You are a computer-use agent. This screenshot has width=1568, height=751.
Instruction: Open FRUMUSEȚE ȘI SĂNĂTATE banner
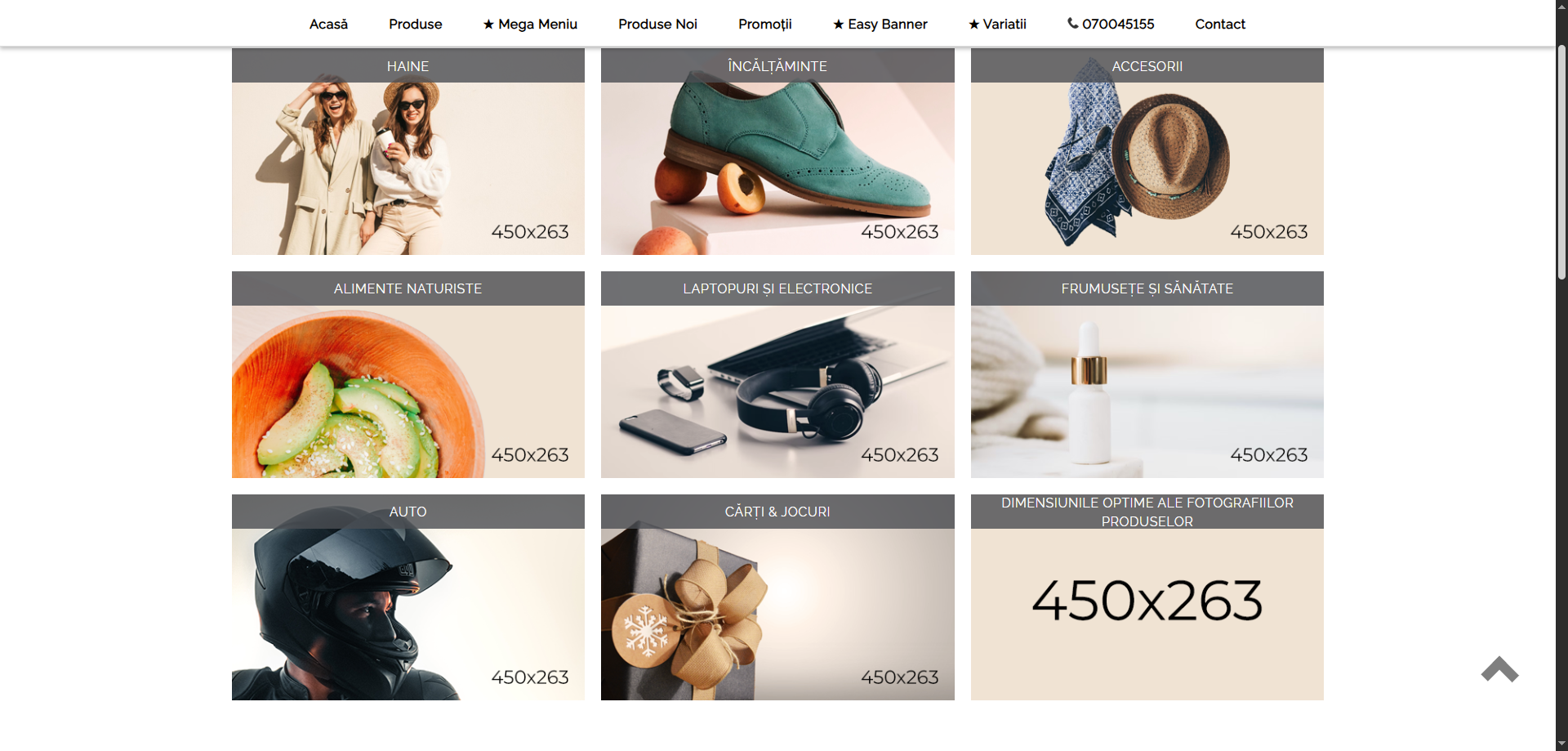click(x=1147, y=374)
